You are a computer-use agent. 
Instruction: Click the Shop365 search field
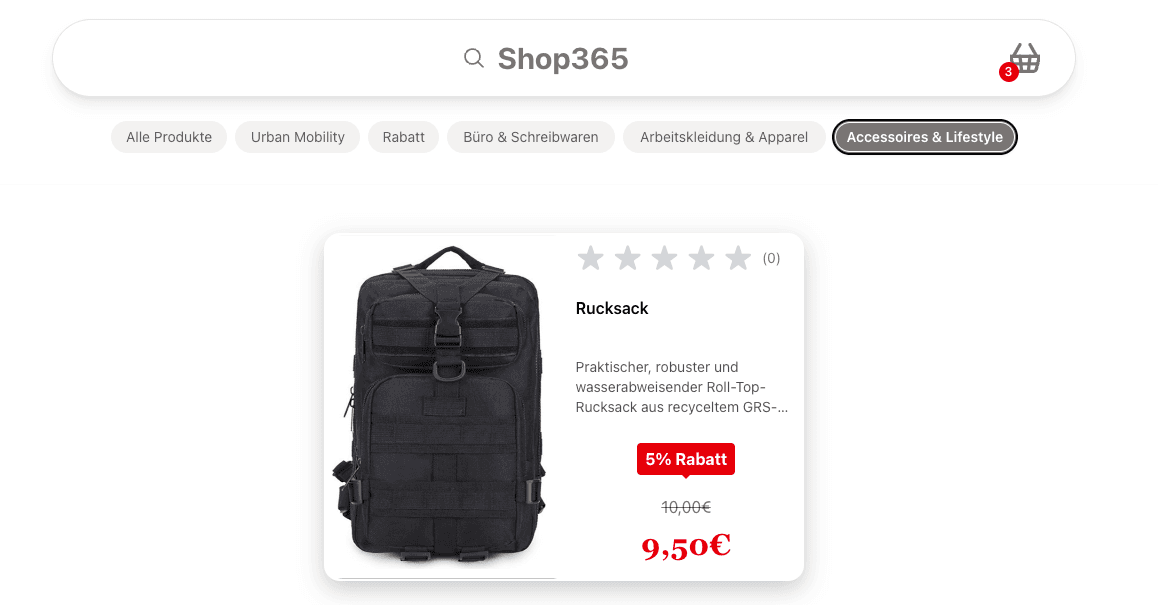coord(563,58)
